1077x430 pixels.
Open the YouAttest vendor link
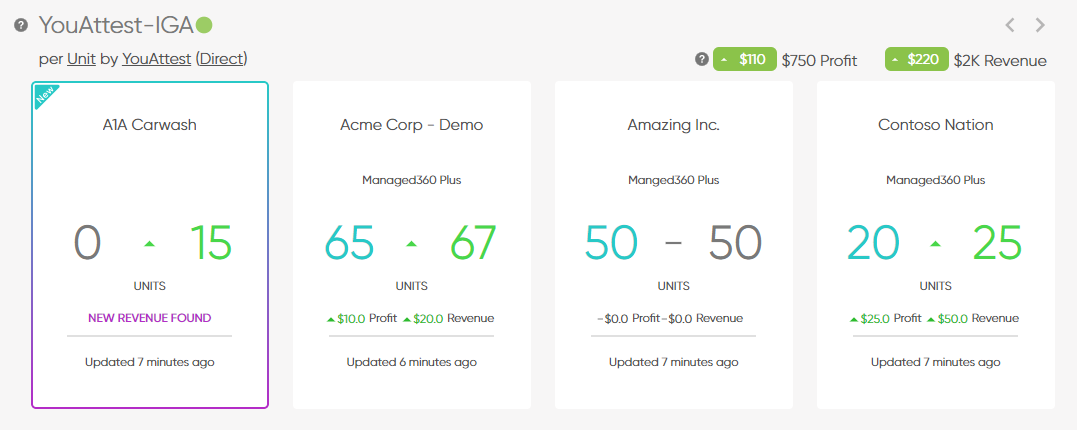coord(157,59)
